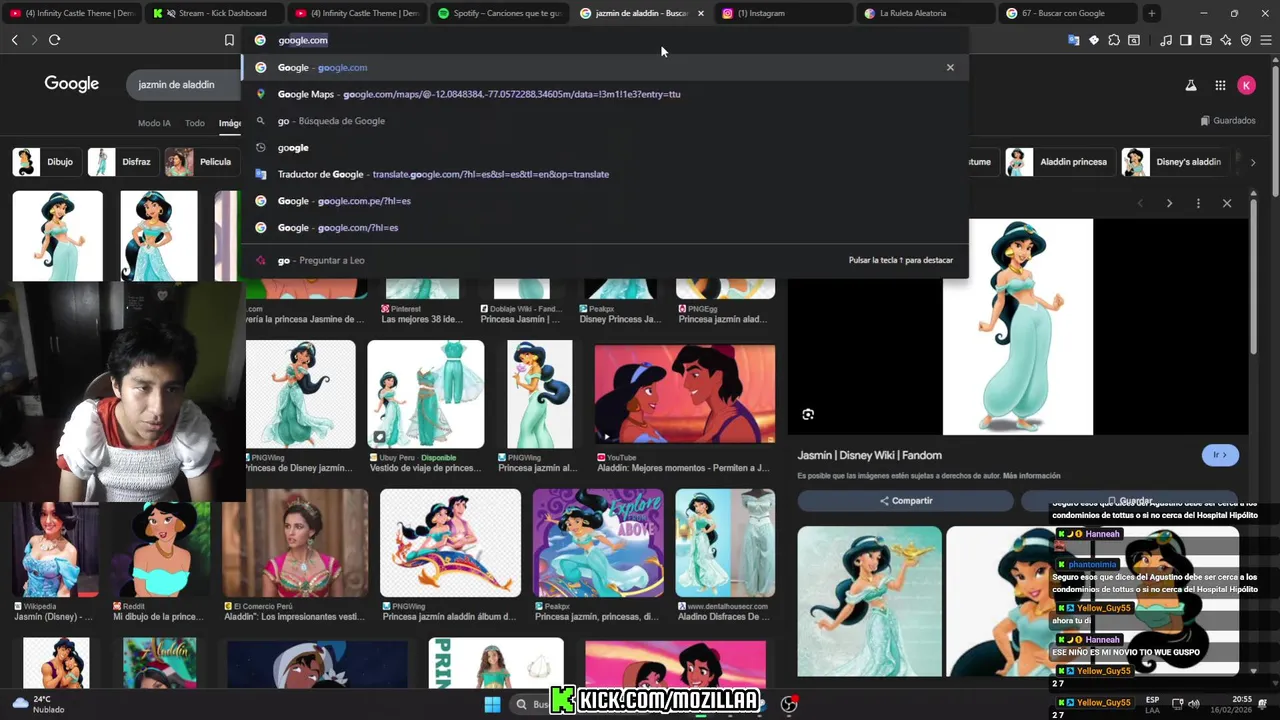Click the page vertical scrollbar

coord(1274,130)
